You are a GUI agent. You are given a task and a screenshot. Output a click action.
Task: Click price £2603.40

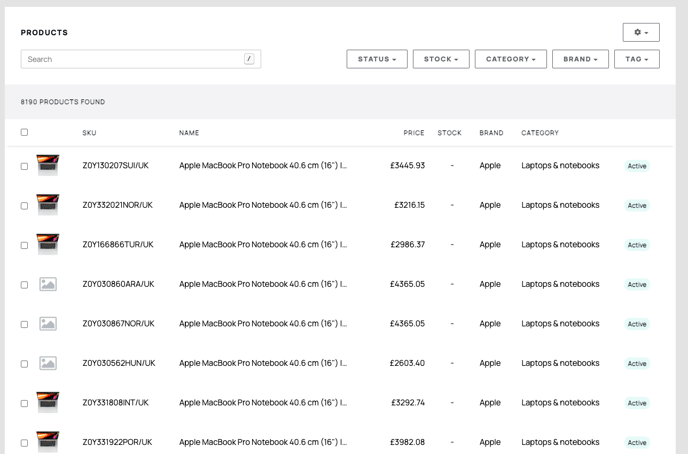coord(407,363)
